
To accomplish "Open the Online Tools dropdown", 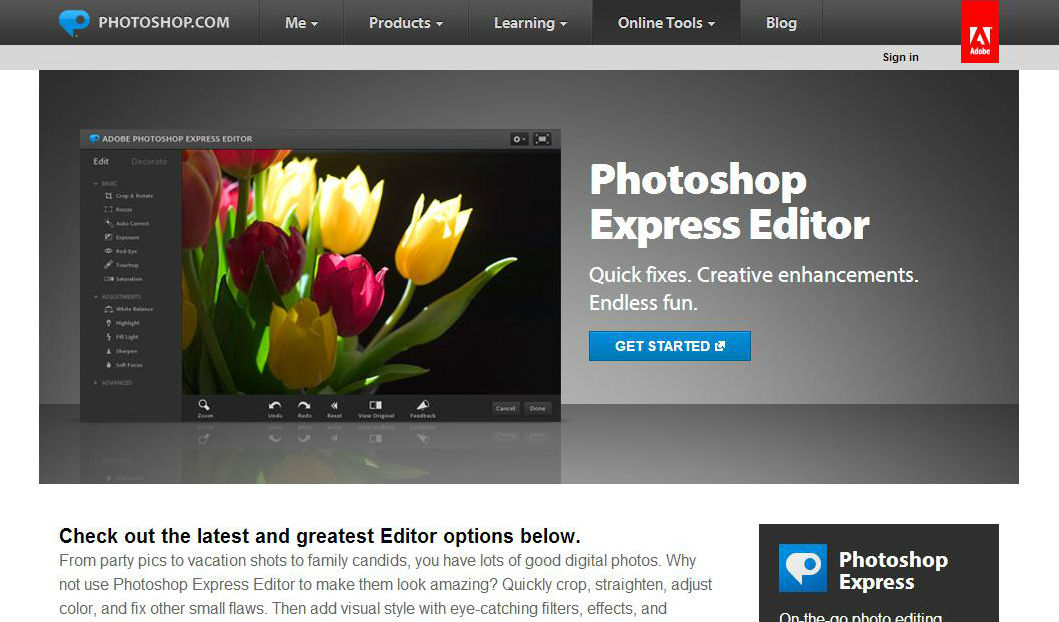I will pyautogui.click(x=666, y=22).
